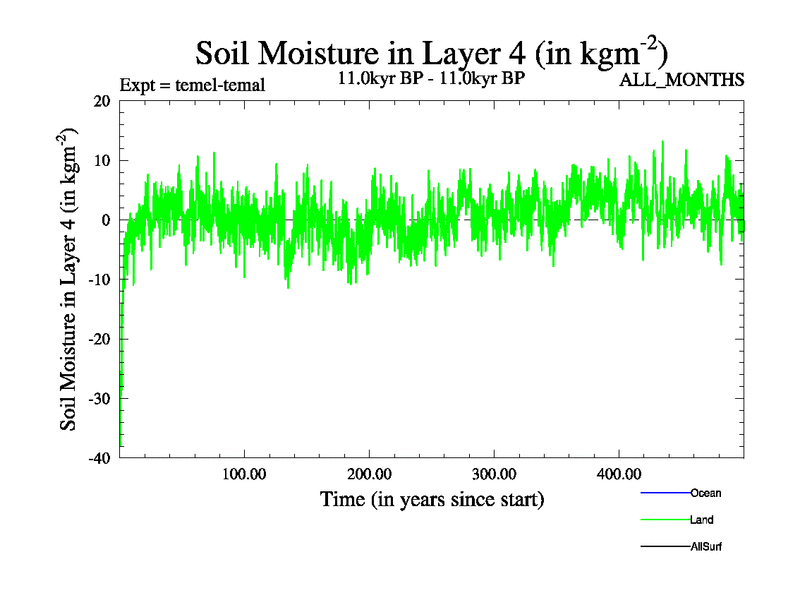Image resolution: width=800 pixels, height=600 pixels.
Task: Click the x-axis title Time in years since start
Action: click(x=431, y=499)
